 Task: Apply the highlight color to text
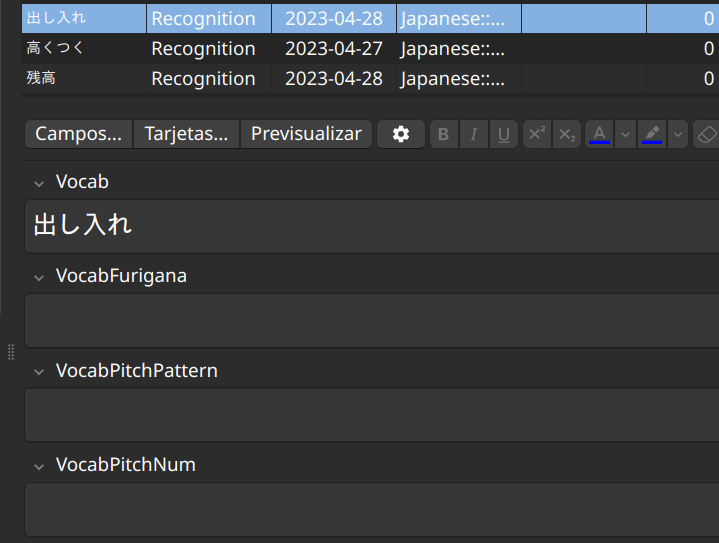652,134
